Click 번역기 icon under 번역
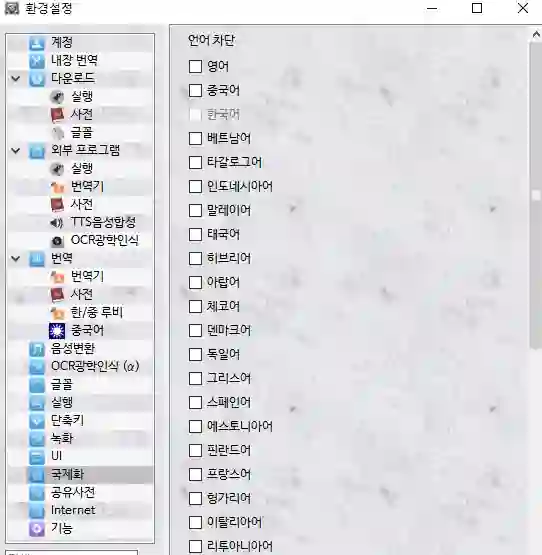Image resolution: width=542 pixels, height=555 pixels. click(57, 277)
